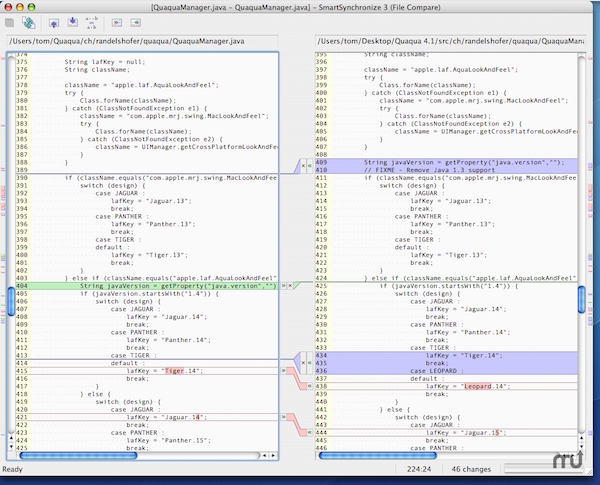Click the '46 changes' status indicator
The height and width of the screenshot is (485, 600).
point(469,469)
